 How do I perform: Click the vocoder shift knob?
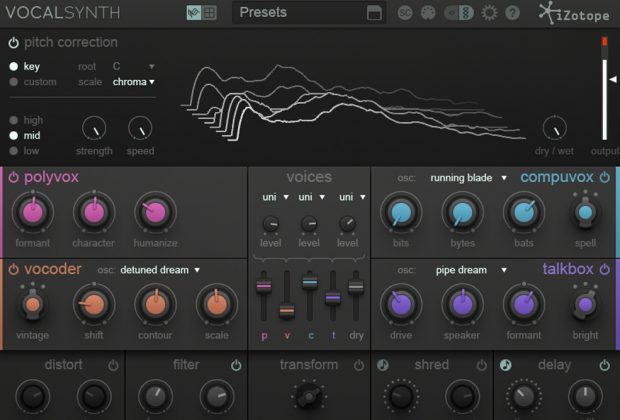coord(94,304)
